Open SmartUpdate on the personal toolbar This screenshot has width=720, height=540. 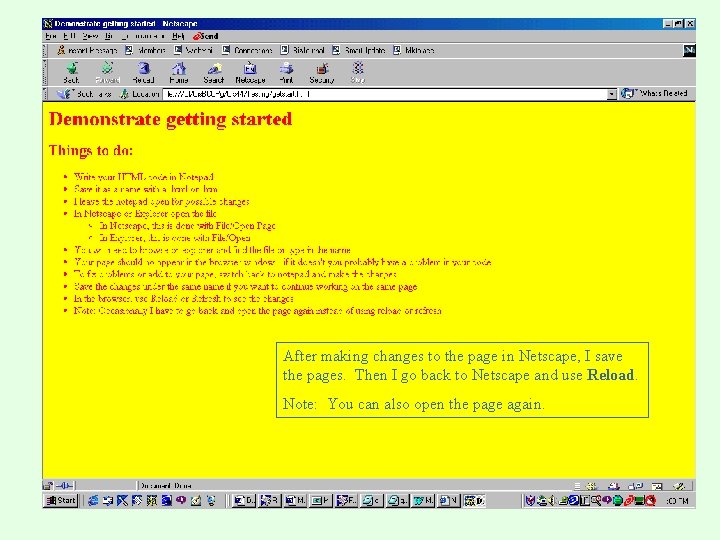click(359, 51)
